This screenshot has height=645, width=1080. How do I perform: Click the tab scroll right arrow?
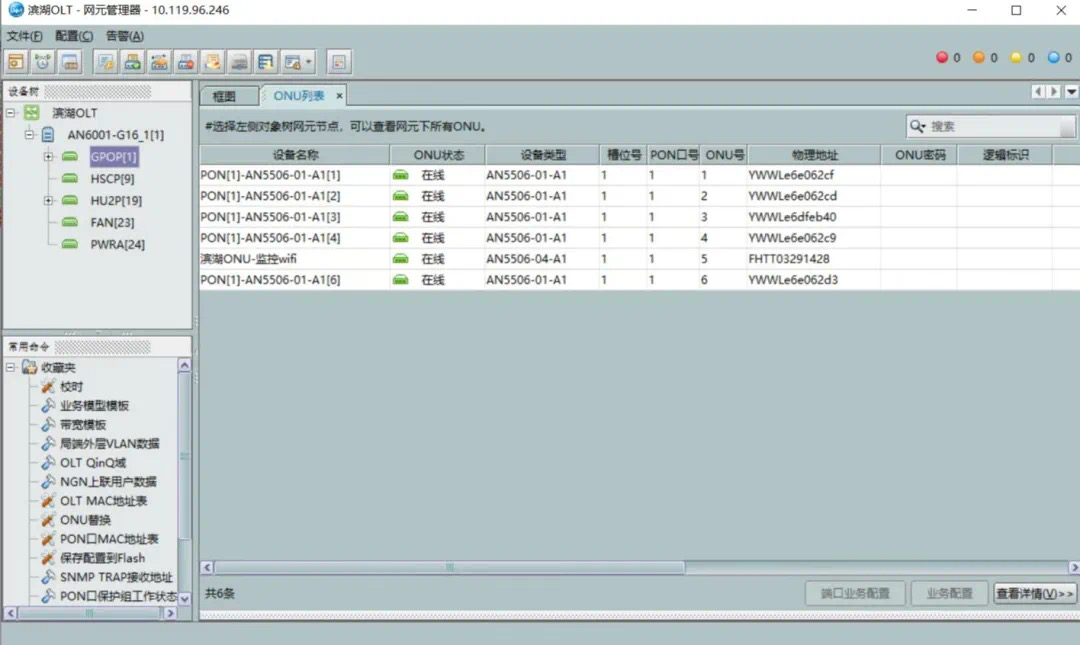[x=1054, y=92]
